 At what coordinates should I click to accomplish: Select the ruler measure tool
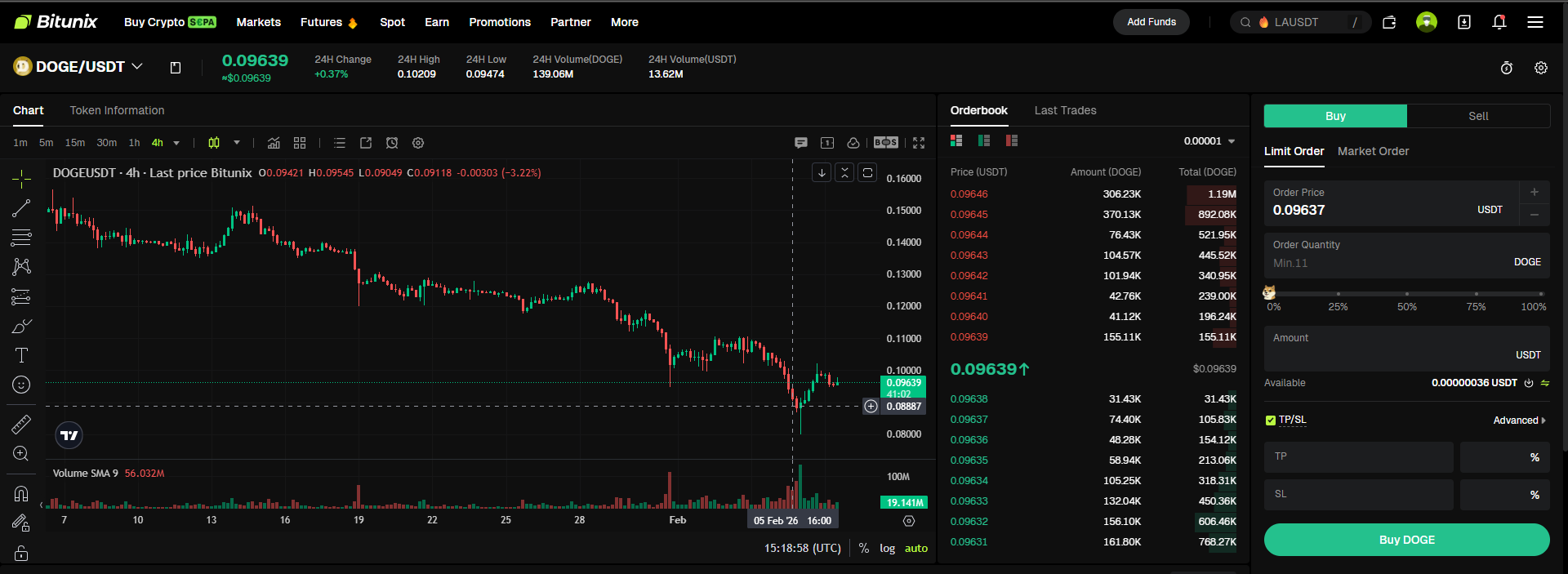[21, 424]
